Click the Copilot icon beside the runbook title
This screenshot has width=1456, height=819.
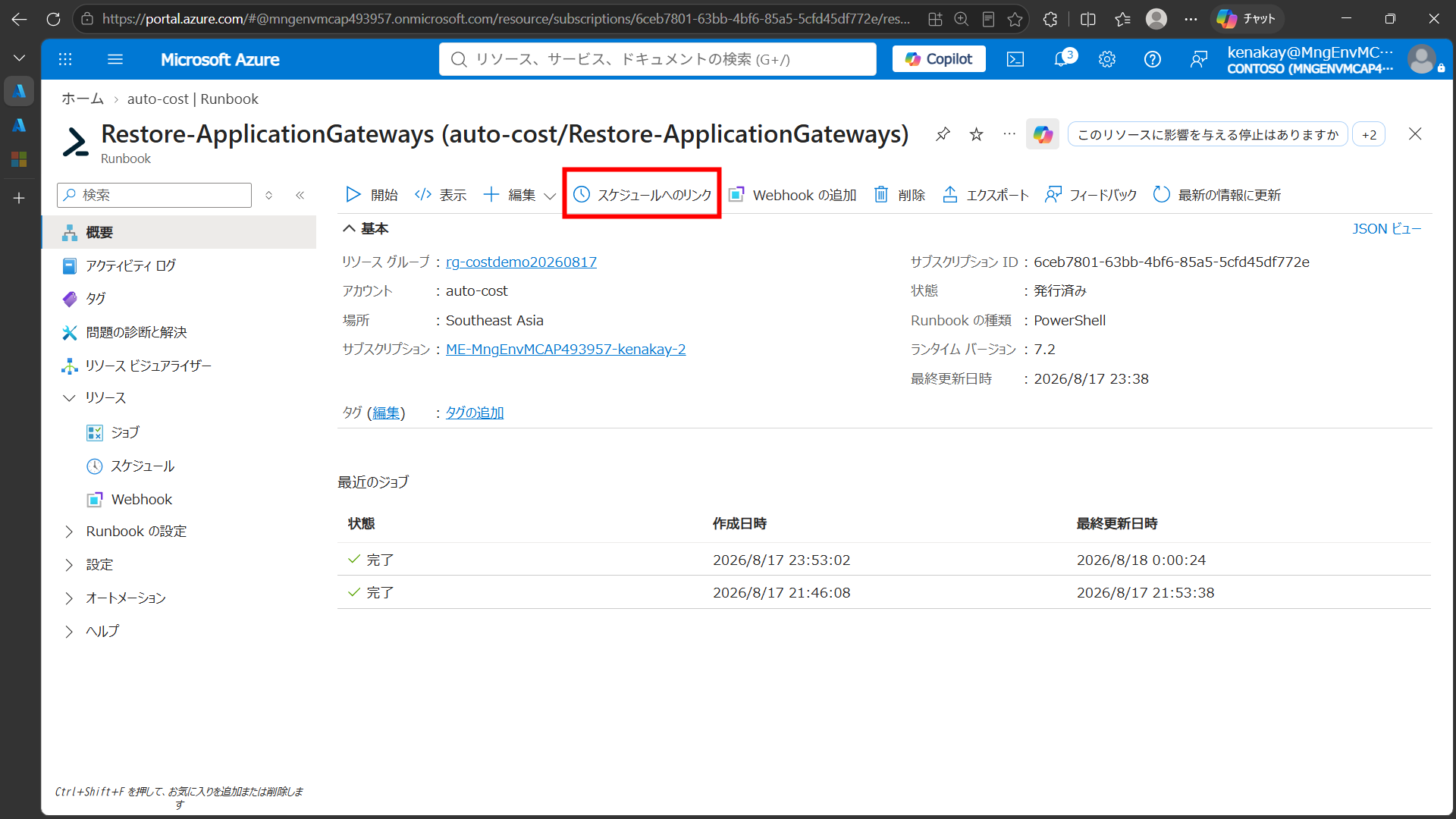click(1043, 134)
